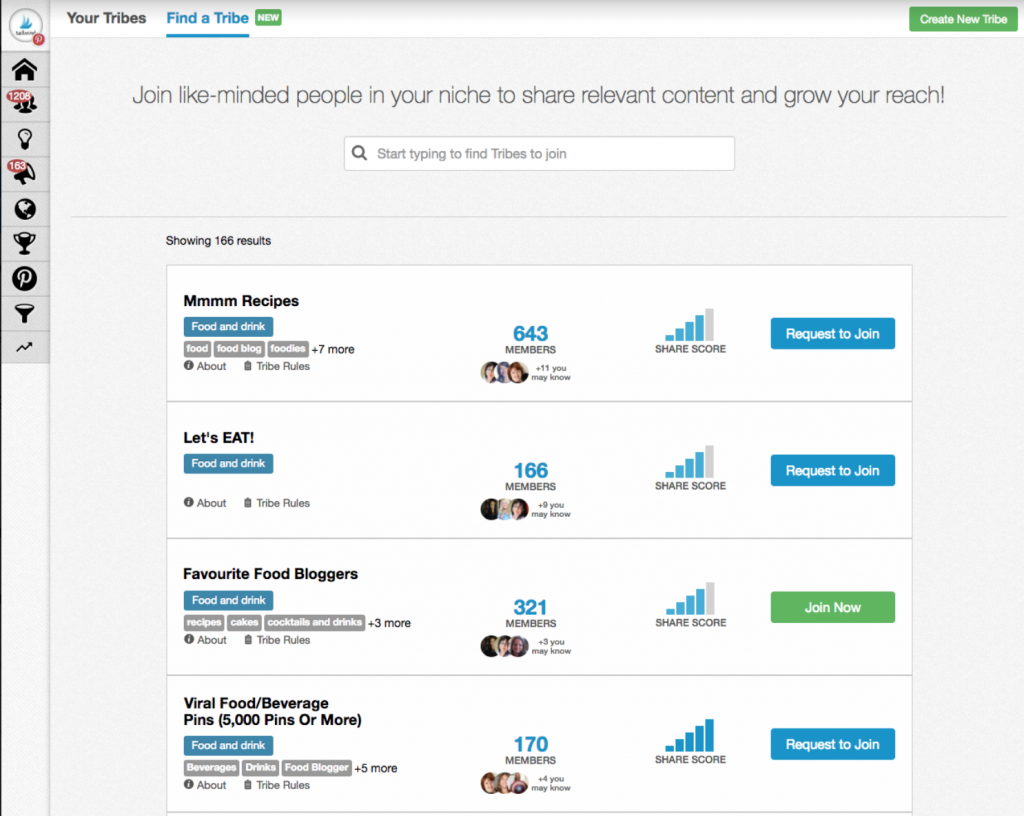
Task: Open the funnel filter icon in sidebar
Action: pyautogui.click(x=25, y=313)
